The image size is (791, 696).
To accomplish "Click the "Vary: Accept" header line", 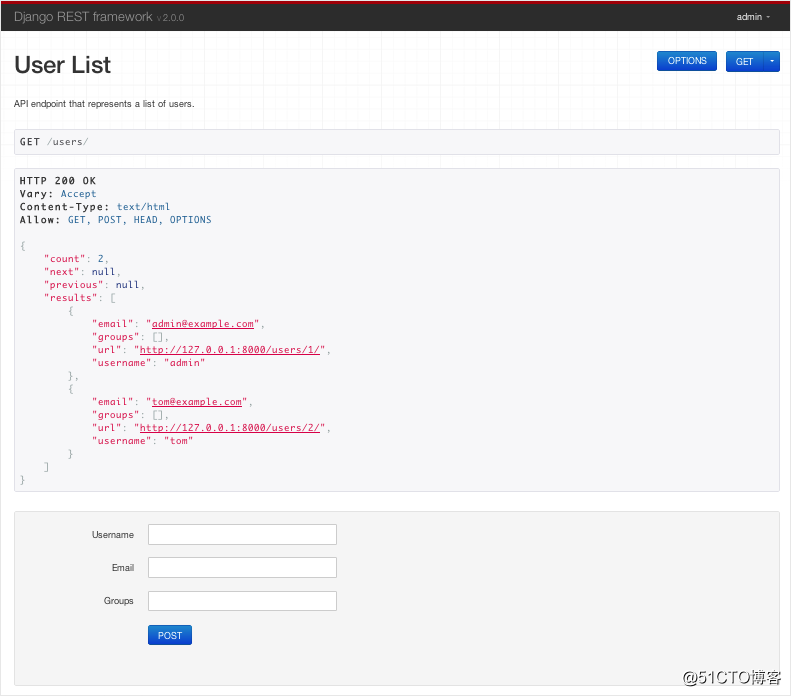I will coord(58,194).
